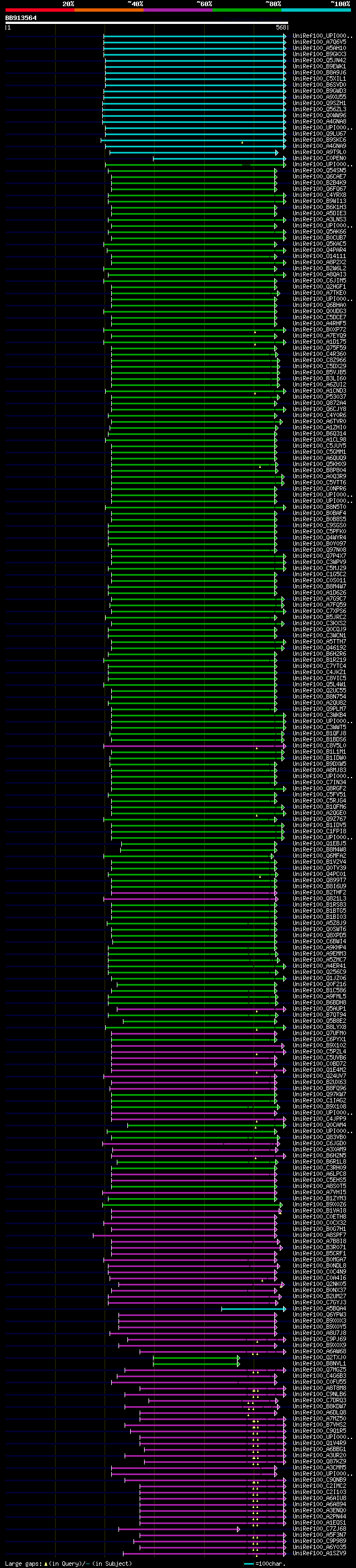Image resolution: width=356 pixels, height=1568 pixels.
Task: Click the green alignment bar for UniRef100_Q4PAR4
Action: (196, 250)
